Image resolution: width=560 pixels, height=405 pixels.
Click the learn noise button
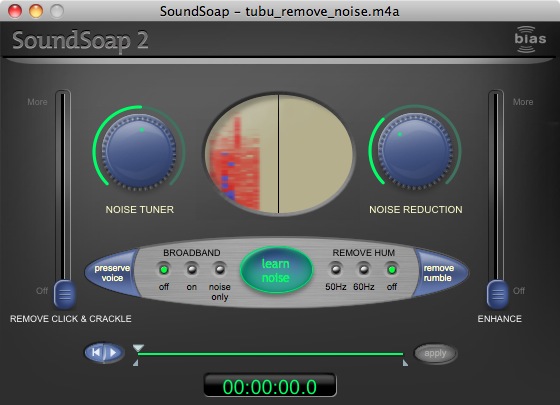pyautogui.click(x=276, y=270)
